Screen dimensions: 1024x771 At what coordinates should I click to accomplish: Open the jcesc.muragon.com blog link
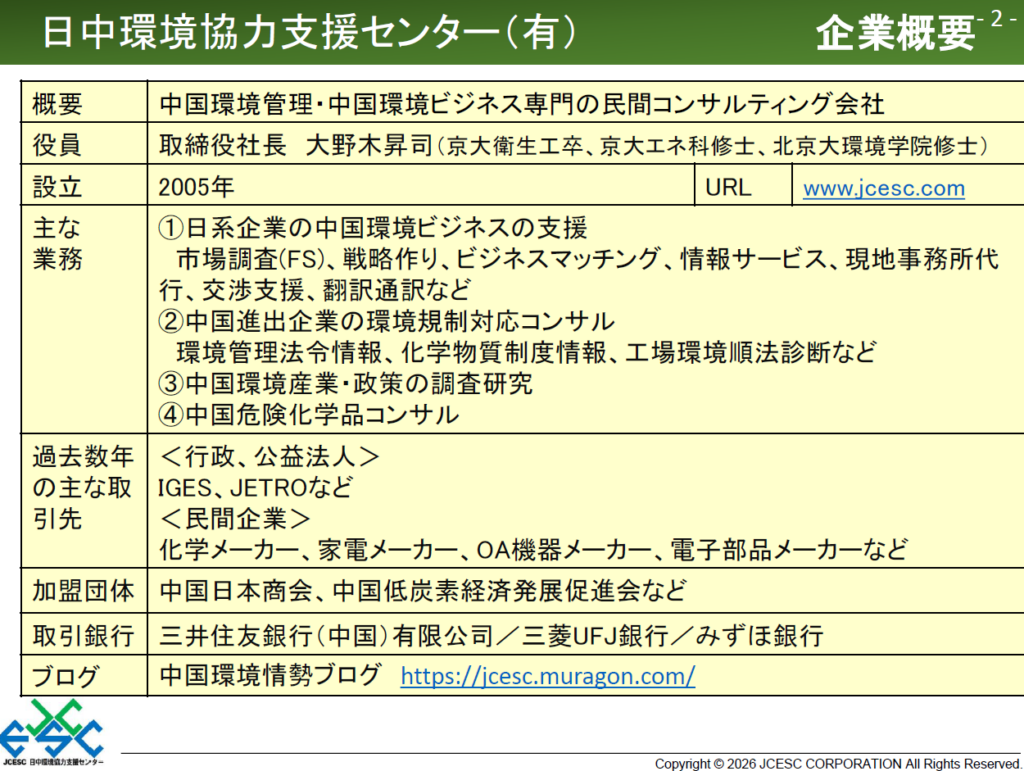[x=547, y=676]
